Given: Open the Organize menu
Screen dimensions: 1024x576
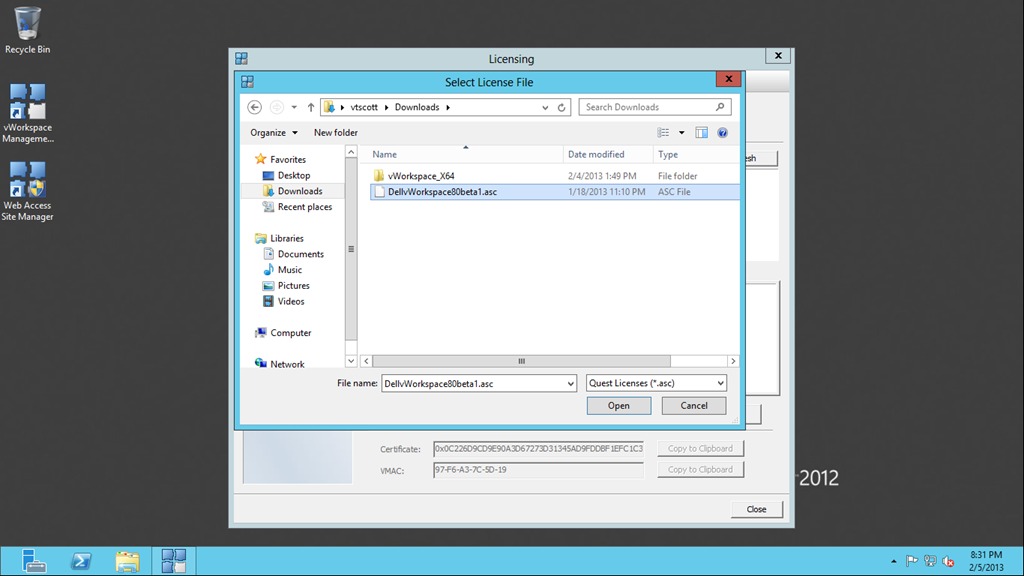Looking at the screenshot, I should [274, 133].
